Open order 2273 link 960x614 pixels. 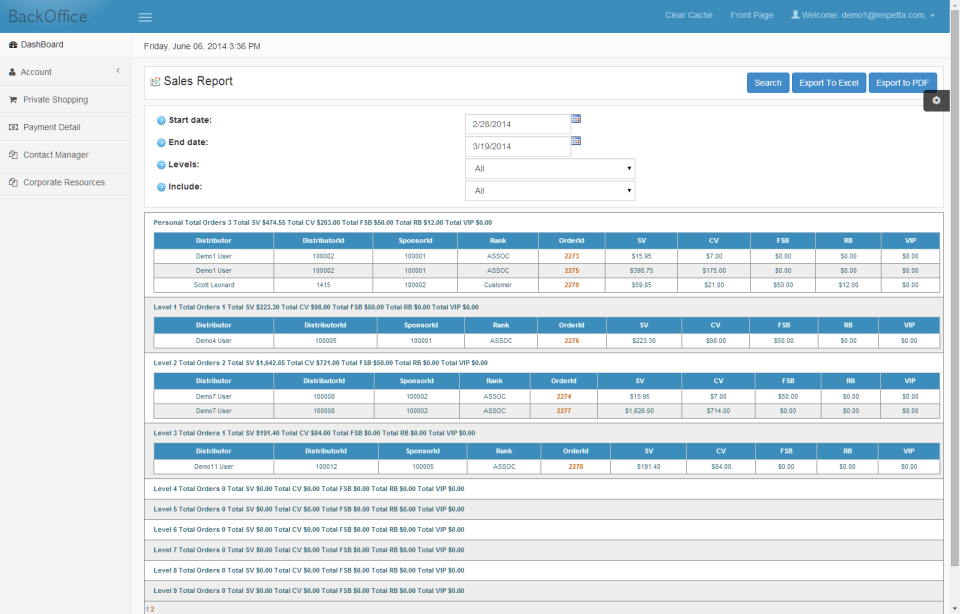(x=571, y=256)
